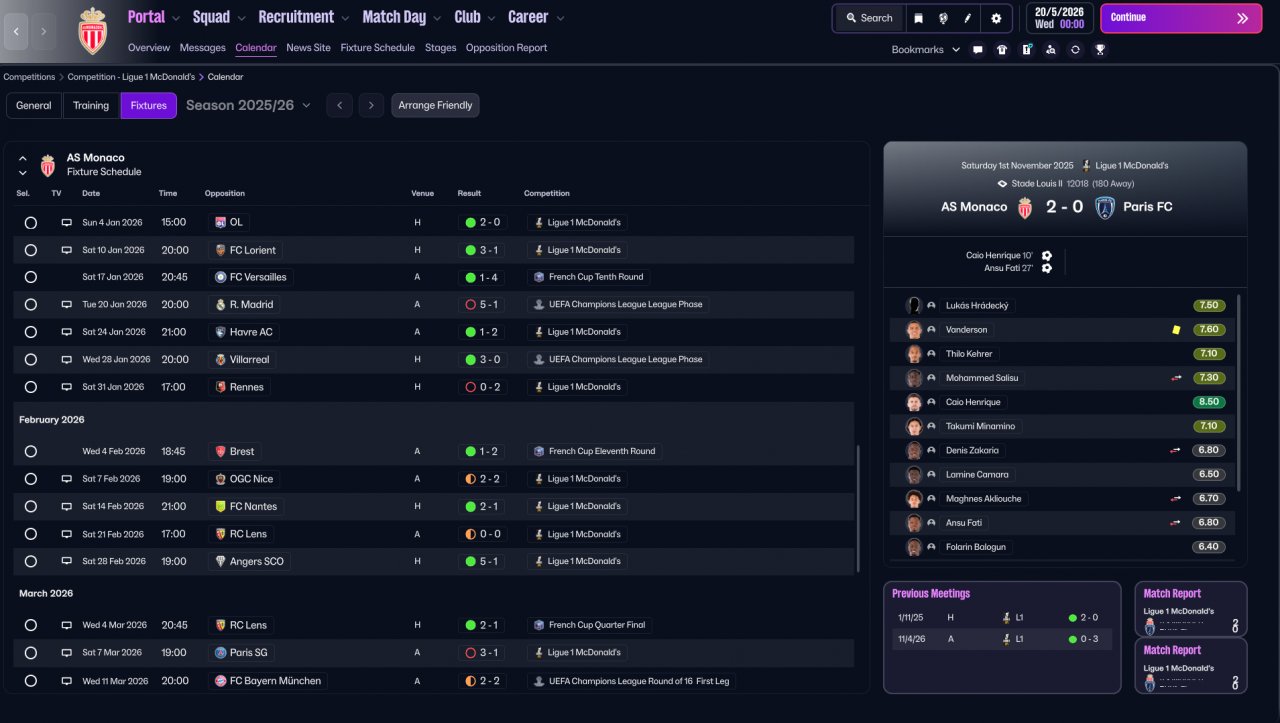Open the Season 2025/26 dropdown
The image size is (1280, 723).
pos(248,105)
